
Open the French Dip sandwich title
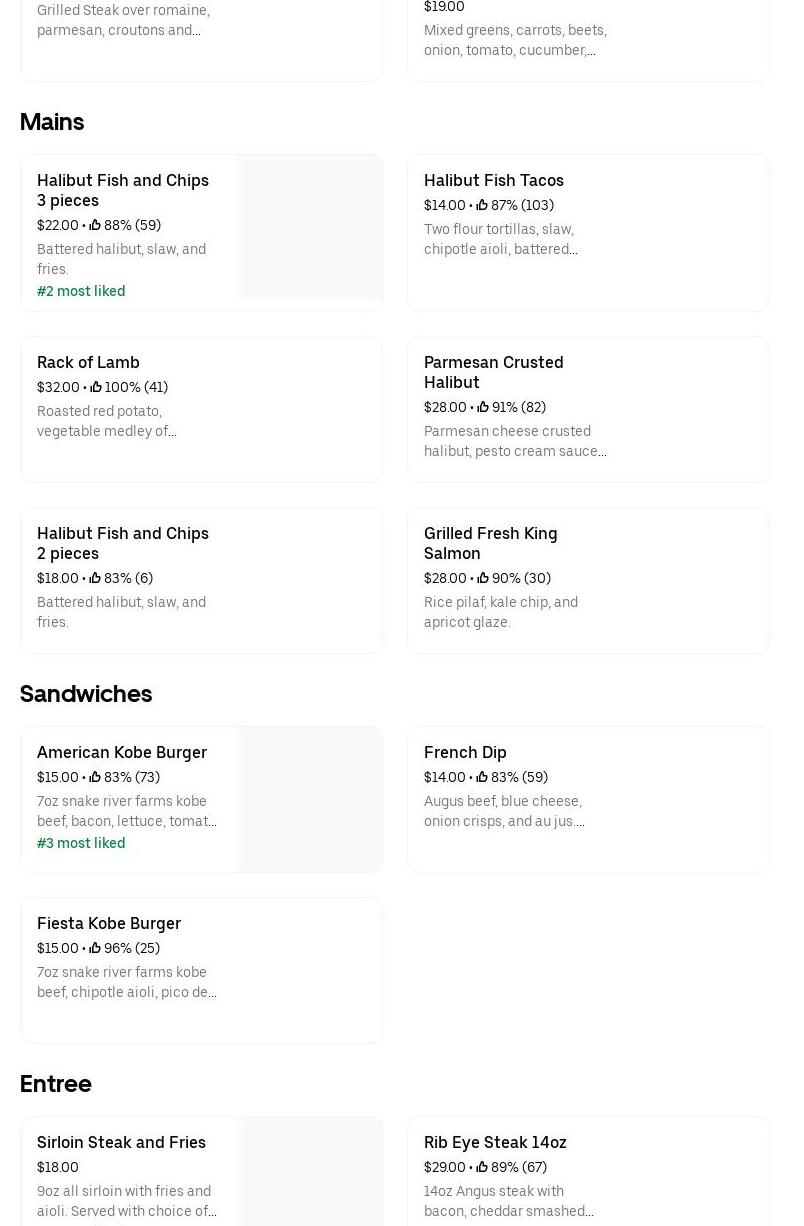[465, 752]
